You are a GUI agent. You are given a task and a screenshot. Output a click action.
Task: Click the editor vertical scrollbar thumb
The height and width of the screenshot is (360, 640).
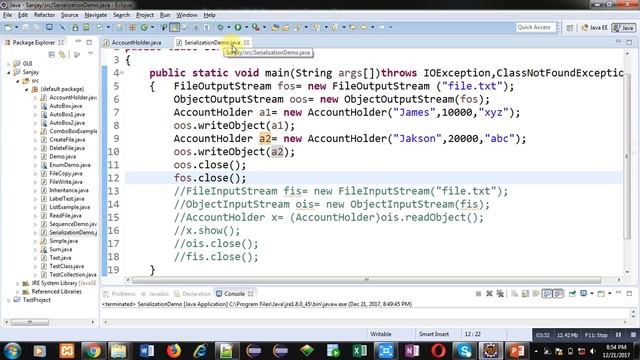[627, 157]
